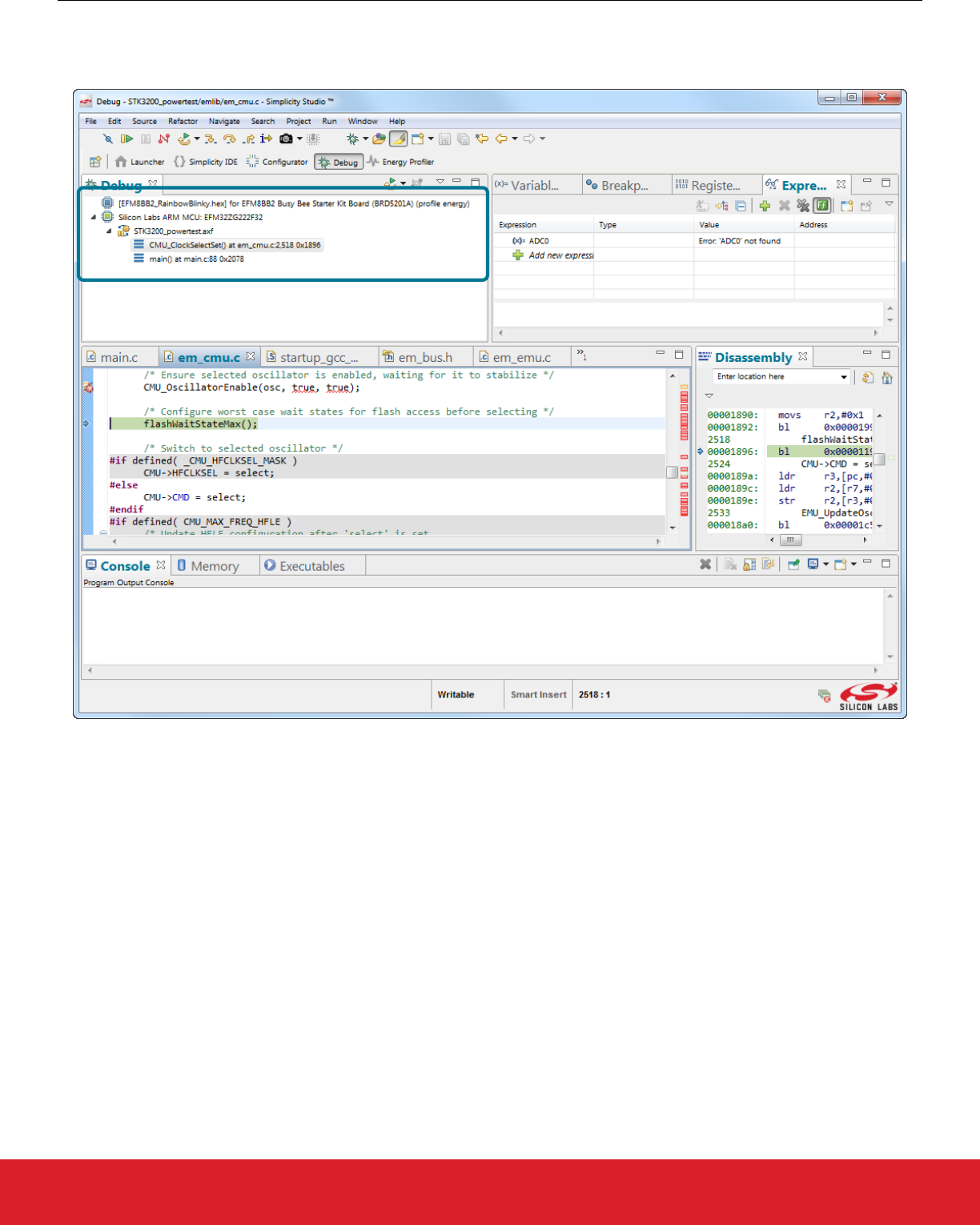Image resolution: width=980 pixels, height=1225 pixels.
Task: Open the Disassembly location dropdown arrow
Action: click(x=844, y=377)
